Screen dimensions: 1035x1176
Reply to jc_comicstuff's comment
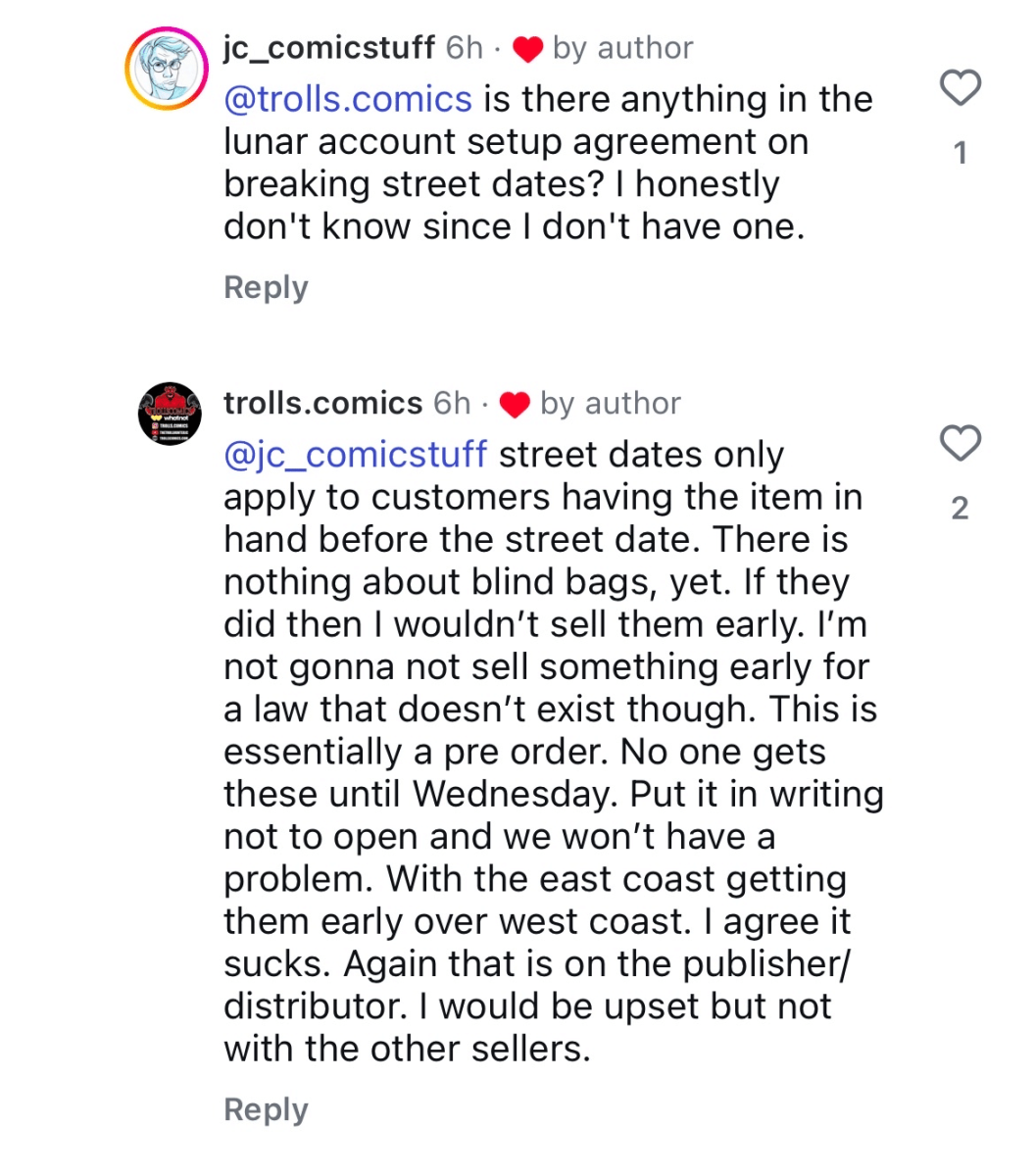(x=266, y=287)
